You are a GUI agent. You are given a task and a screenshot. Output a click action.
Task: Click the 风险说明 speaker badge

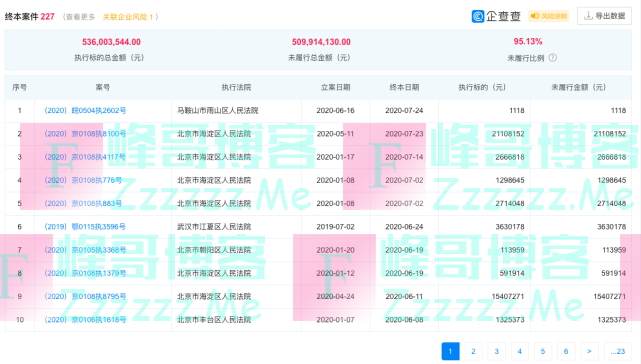[549, 16]
